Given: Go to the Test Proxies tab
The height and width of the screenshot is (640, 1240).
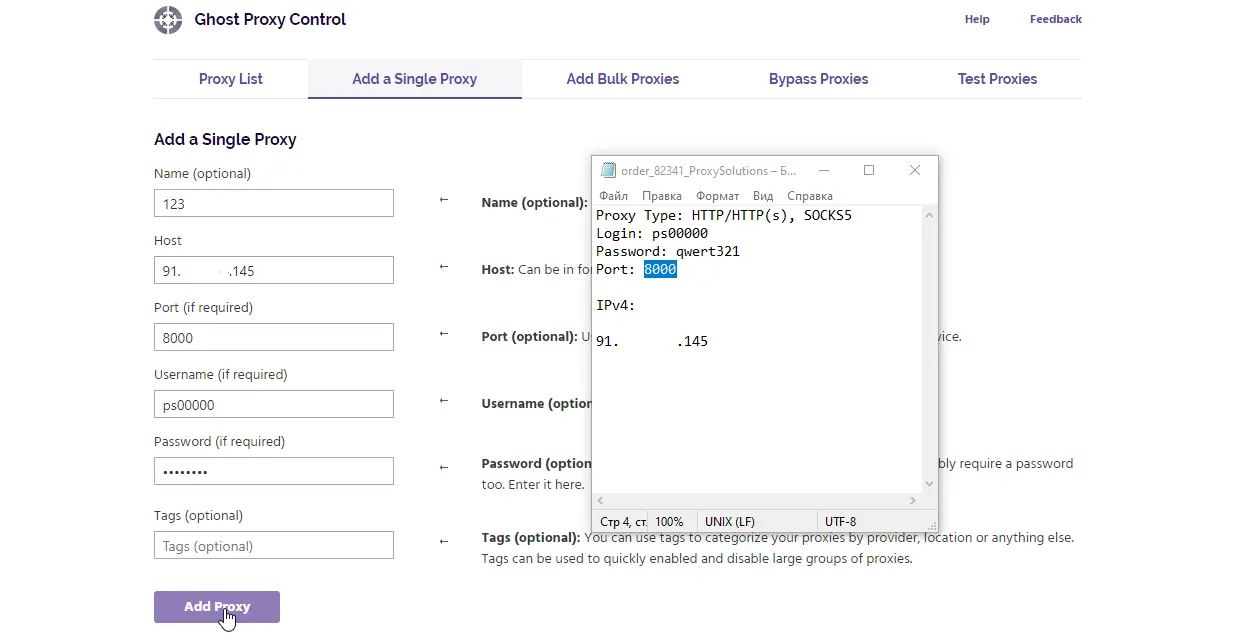Looking at the screenshot, I should (x=997, y=79).
